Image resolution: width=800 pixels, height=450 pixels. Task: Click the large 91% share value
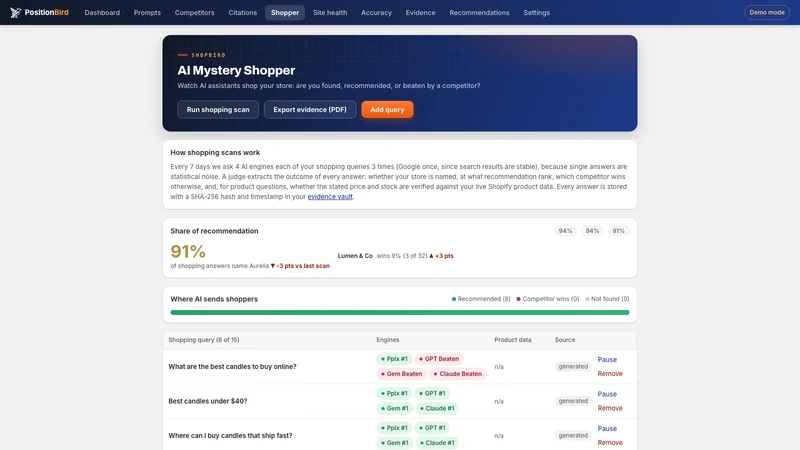(188, 251)
